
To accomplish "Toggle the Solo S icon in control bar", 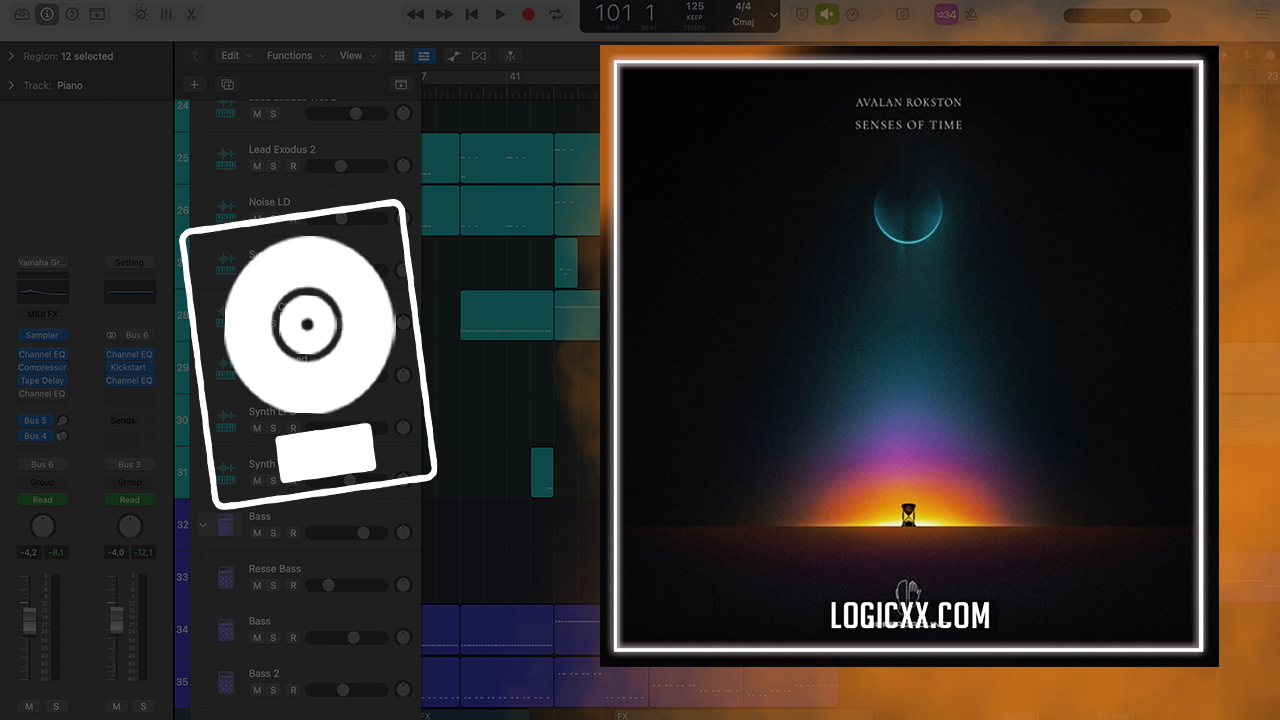I will [903, 14].
